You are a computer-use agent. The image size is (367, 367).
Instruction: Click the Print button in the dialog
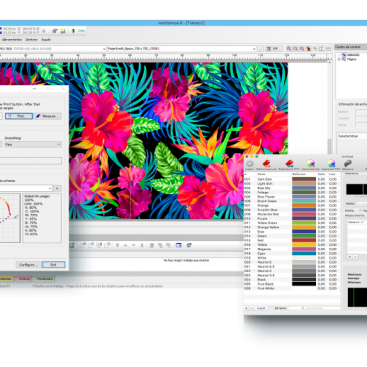pyautogui.click(x=19, y=116)
